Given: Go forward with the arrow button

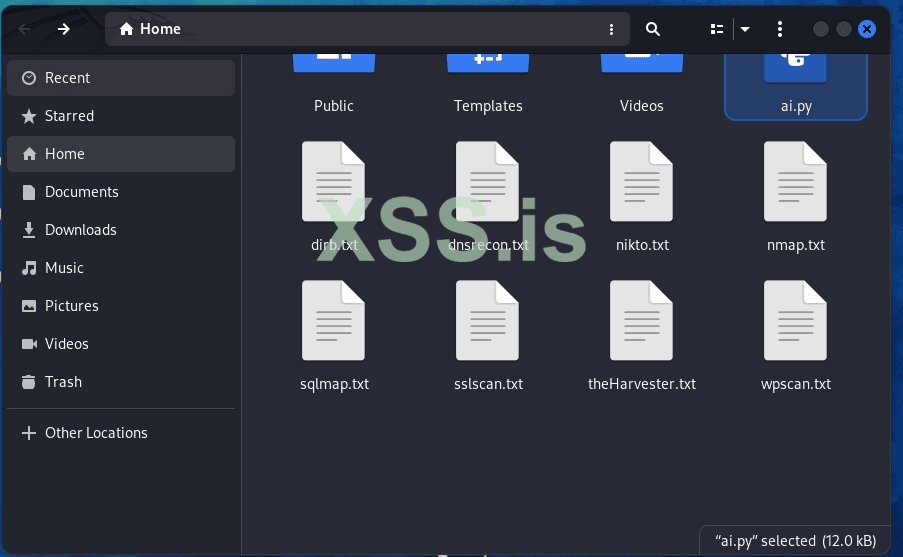Looking at the screenshot, I should [63, 29].
